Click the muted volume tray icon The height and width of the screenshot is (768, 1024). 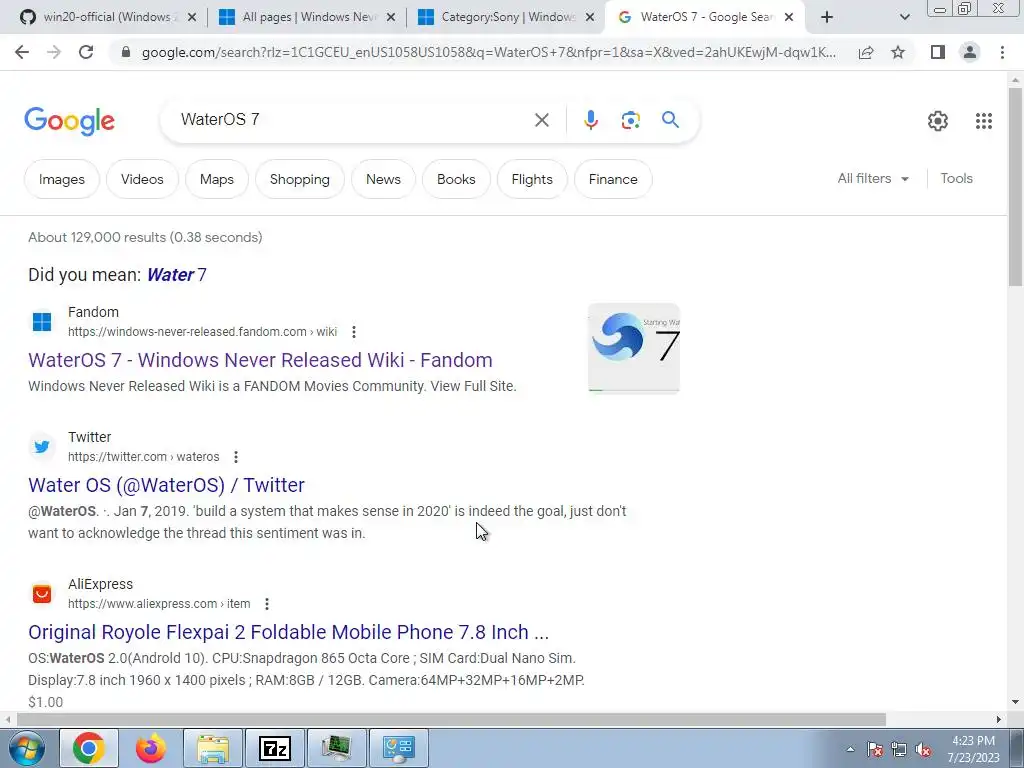click(923, 750)
